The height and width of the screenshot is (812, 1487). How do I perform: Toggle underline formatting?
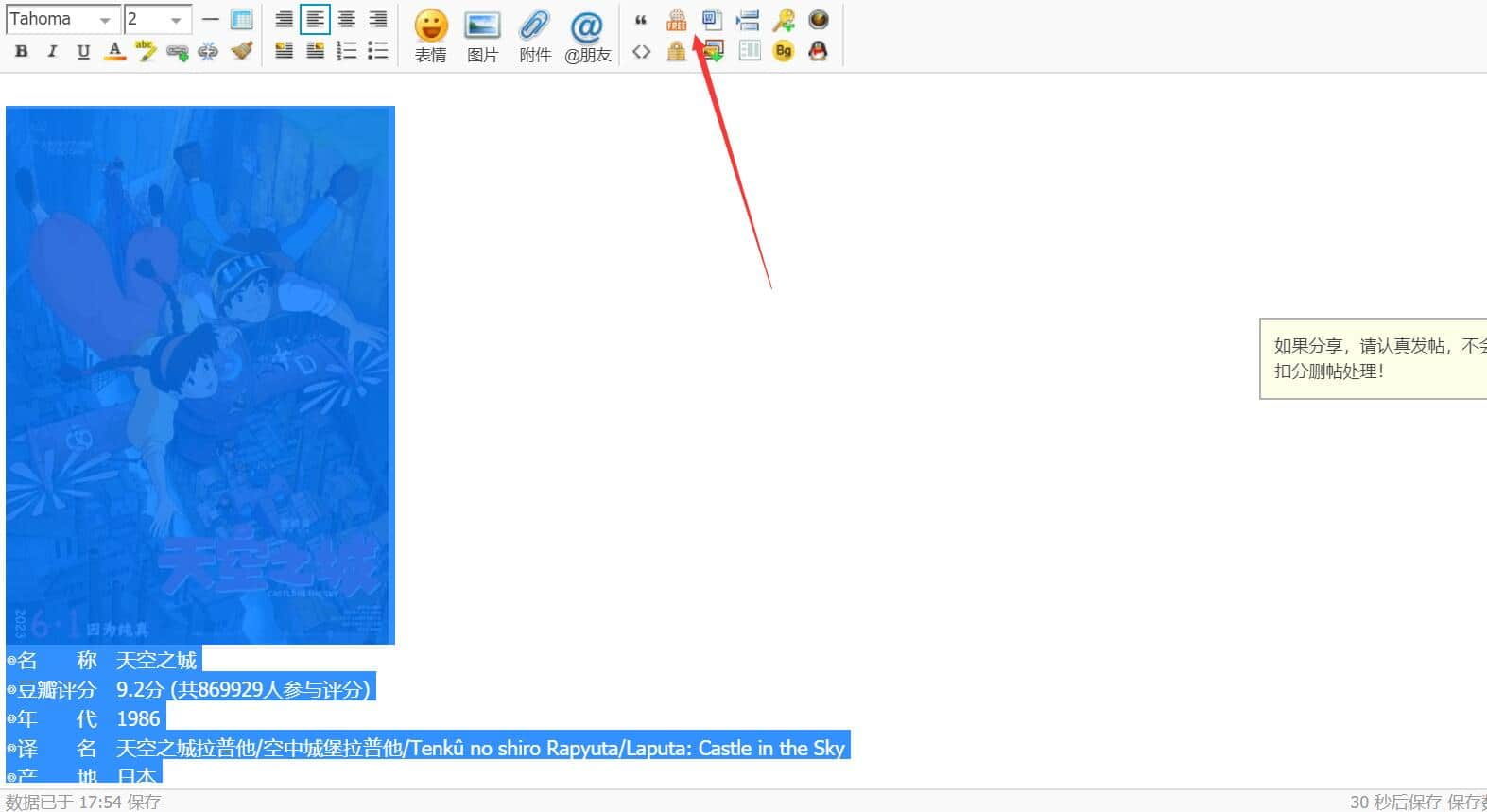coord(84,51)
